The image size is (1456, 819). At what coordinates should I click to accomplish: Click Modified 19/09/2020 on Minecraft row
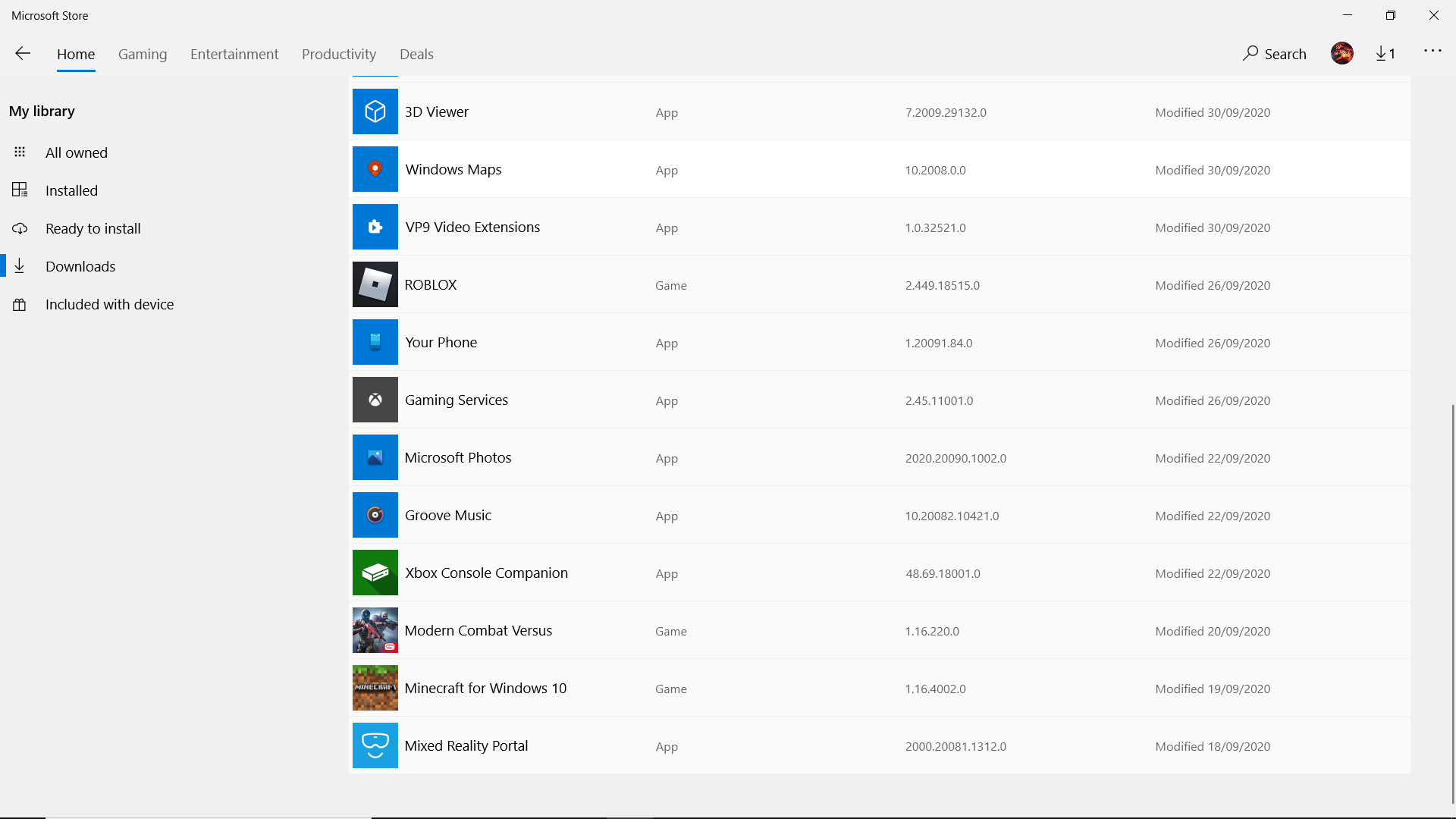[1213, 689]
